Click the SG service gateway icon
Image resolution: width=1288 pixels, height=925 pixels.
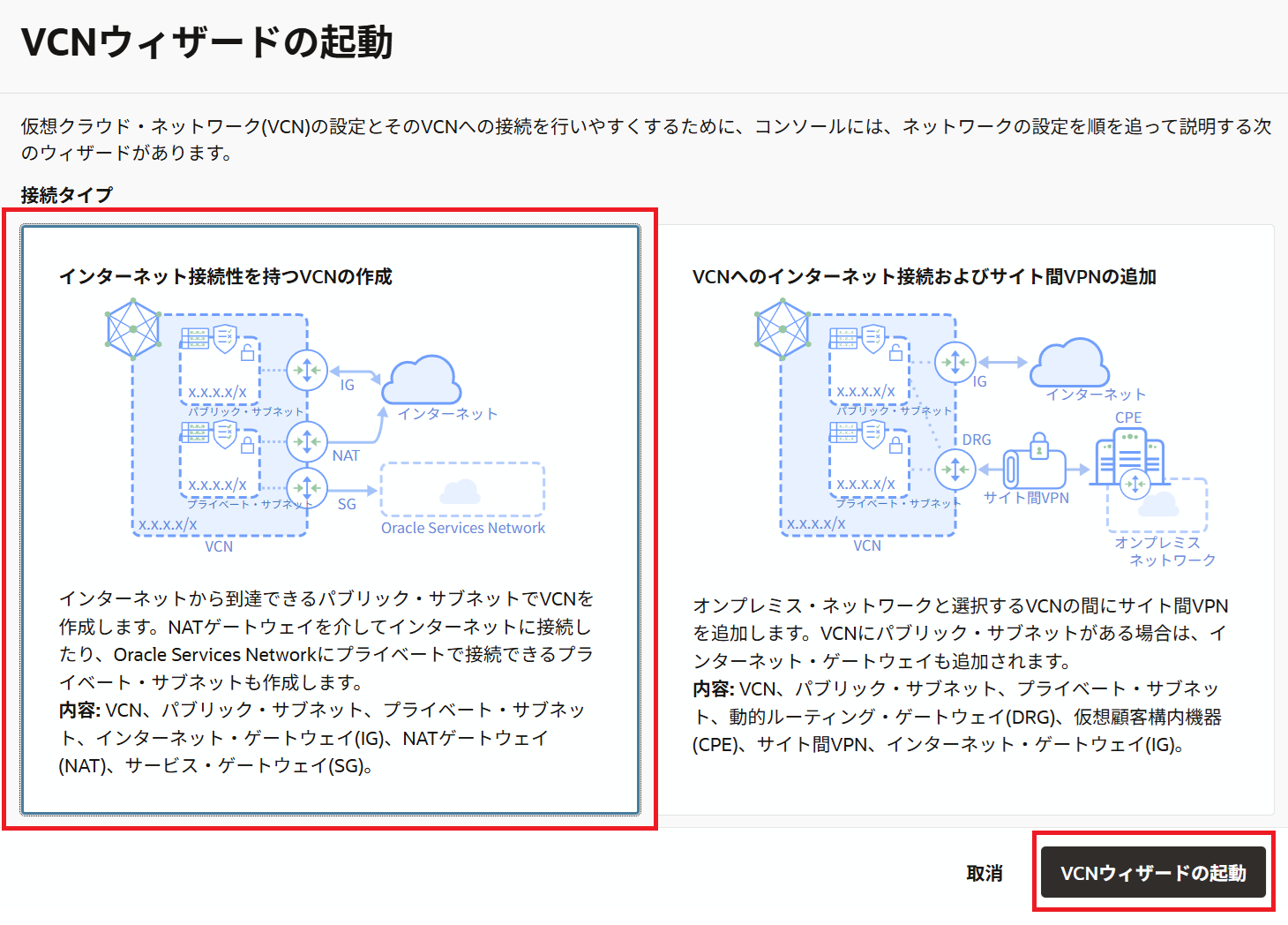click(307, 488)
